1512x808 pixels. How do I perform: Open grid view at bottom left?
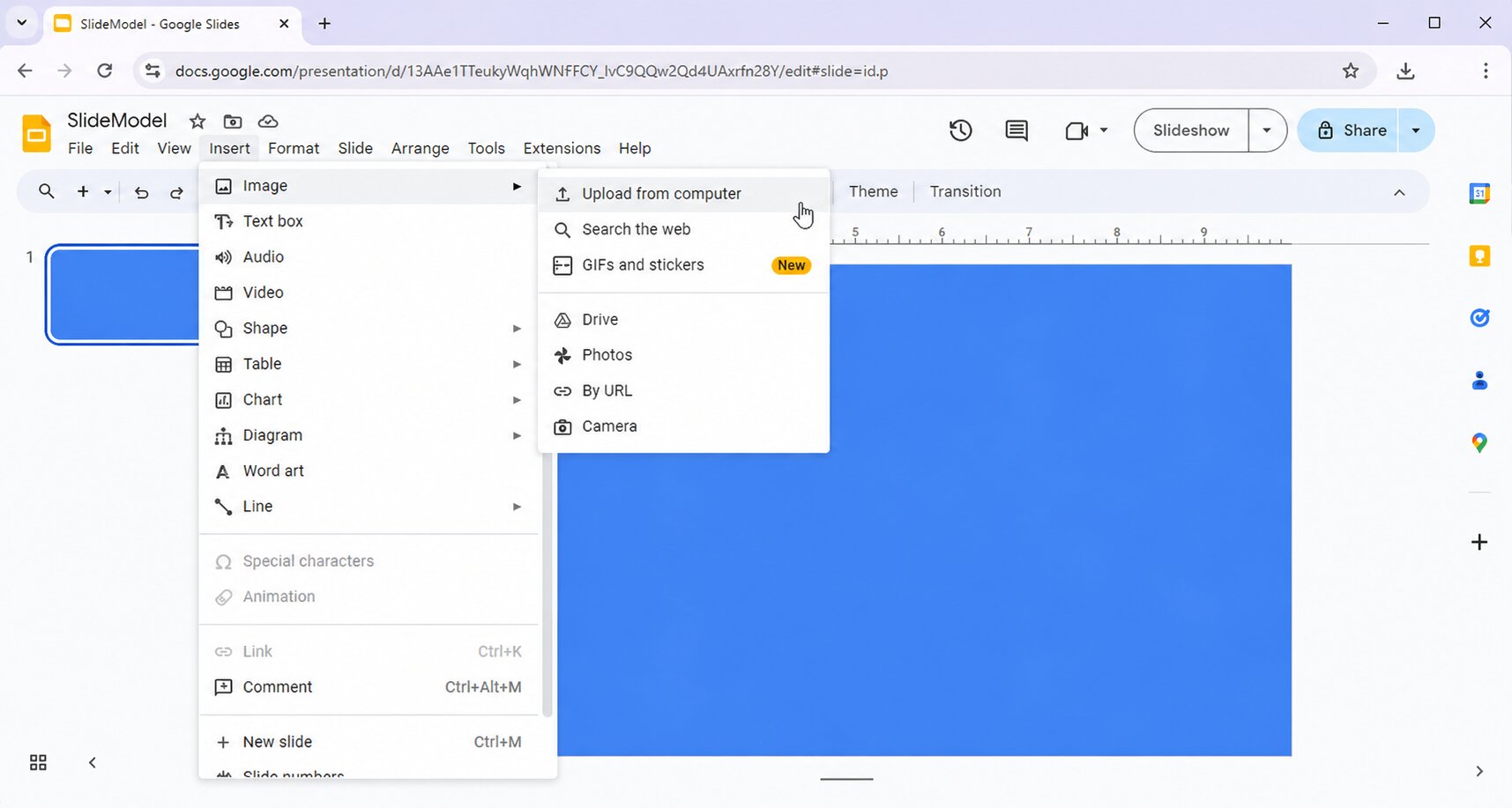pyautogui.click(x=38, y=762)
